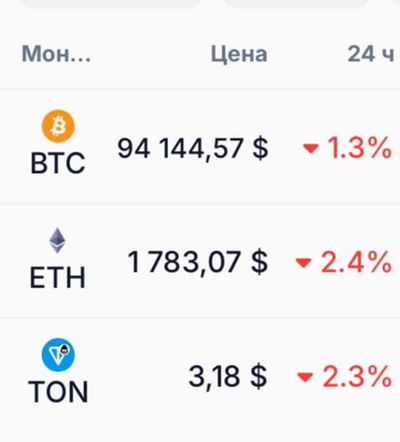Screen dimensions: 400x442
Task: Select the ETH 2.4% daily change value
Action: pos(356,263)
